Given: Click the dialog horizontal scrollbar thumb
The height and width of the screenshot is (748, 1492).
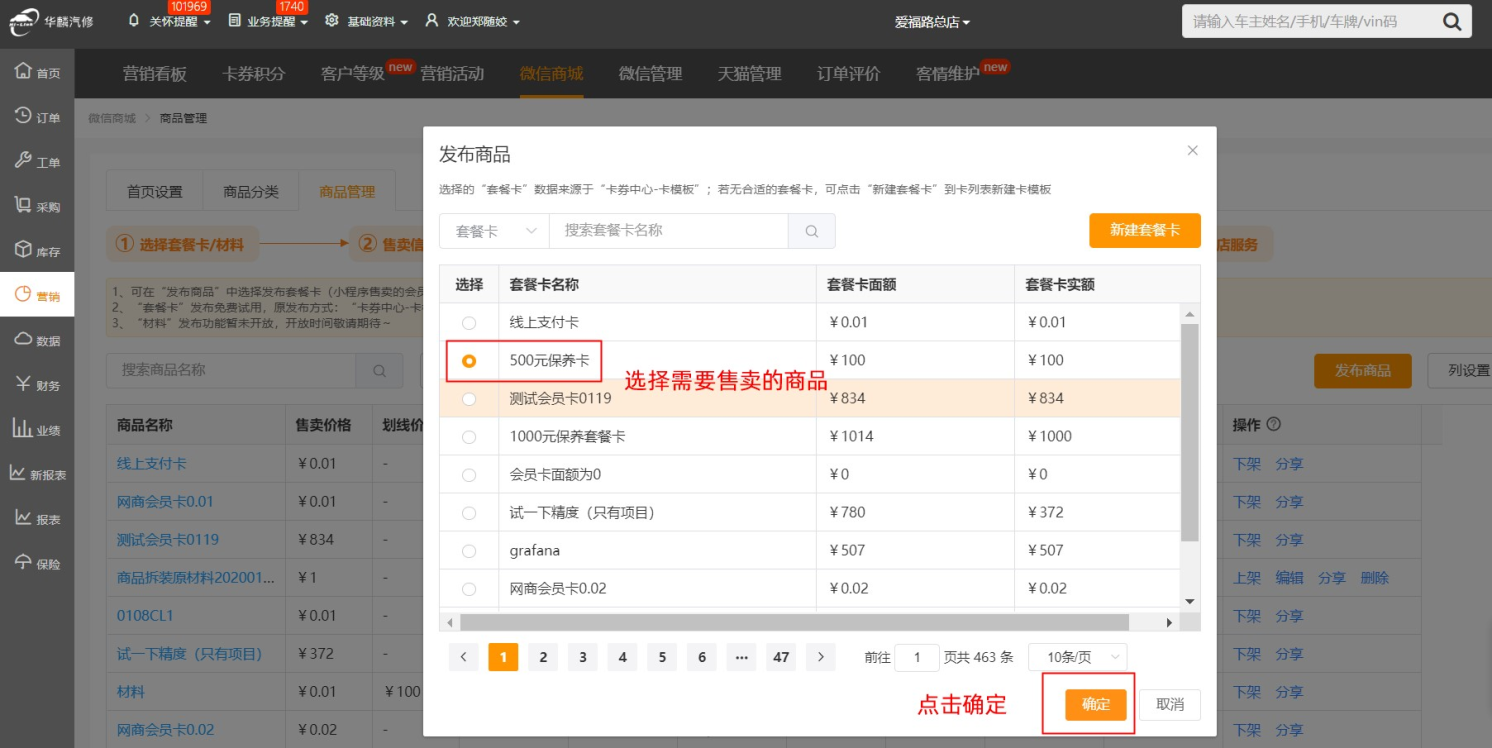Looking at the screenshot, I should click(x=795, y=622).
